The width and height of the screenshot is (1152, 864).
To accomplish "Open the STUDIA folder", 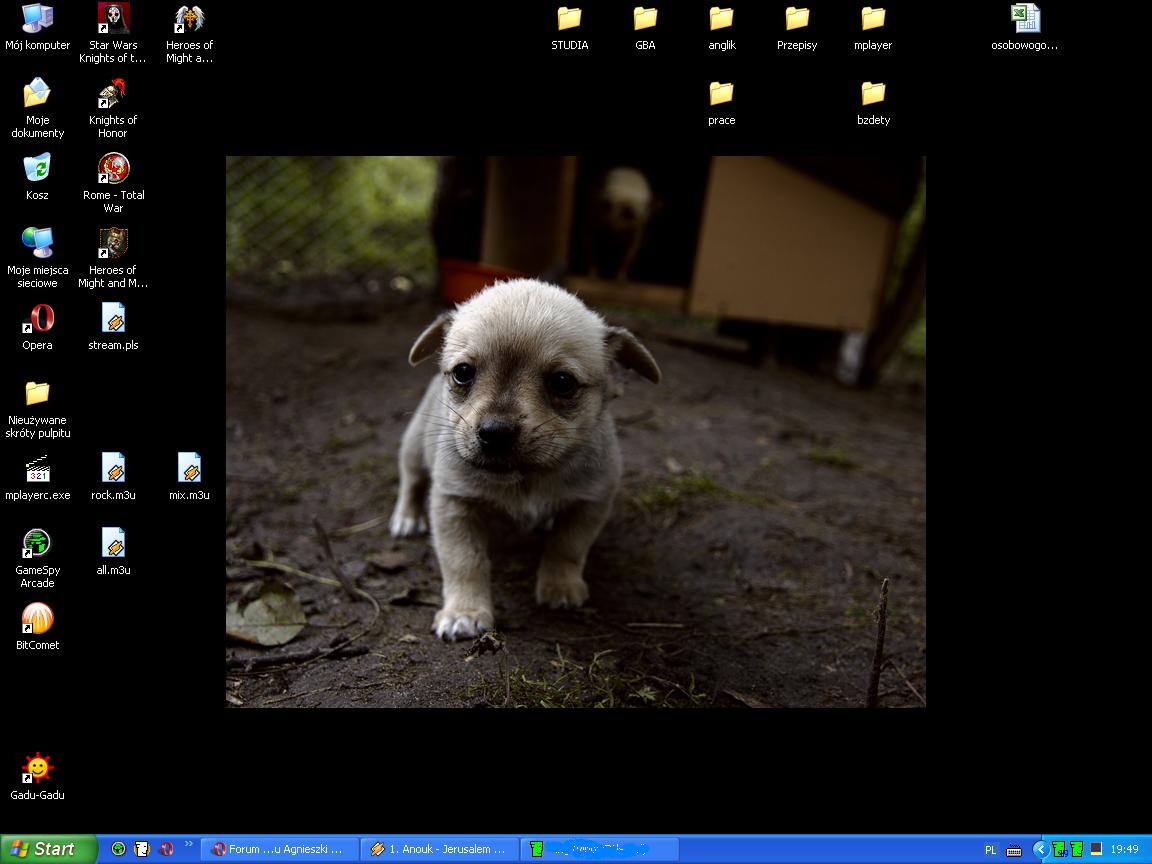I will point(569,19).
